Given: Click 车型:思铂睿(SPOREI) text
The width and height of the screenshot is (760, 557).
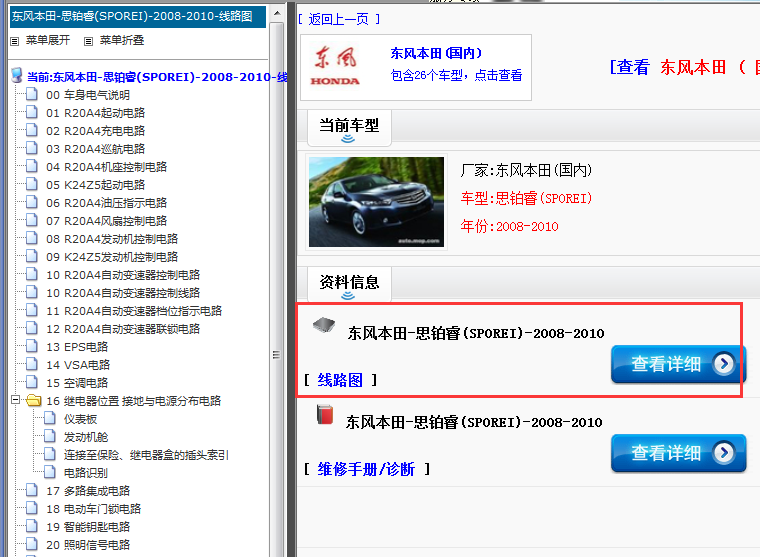Looking at the screenshot, I should pyautogui.click(x=526, y=198).
